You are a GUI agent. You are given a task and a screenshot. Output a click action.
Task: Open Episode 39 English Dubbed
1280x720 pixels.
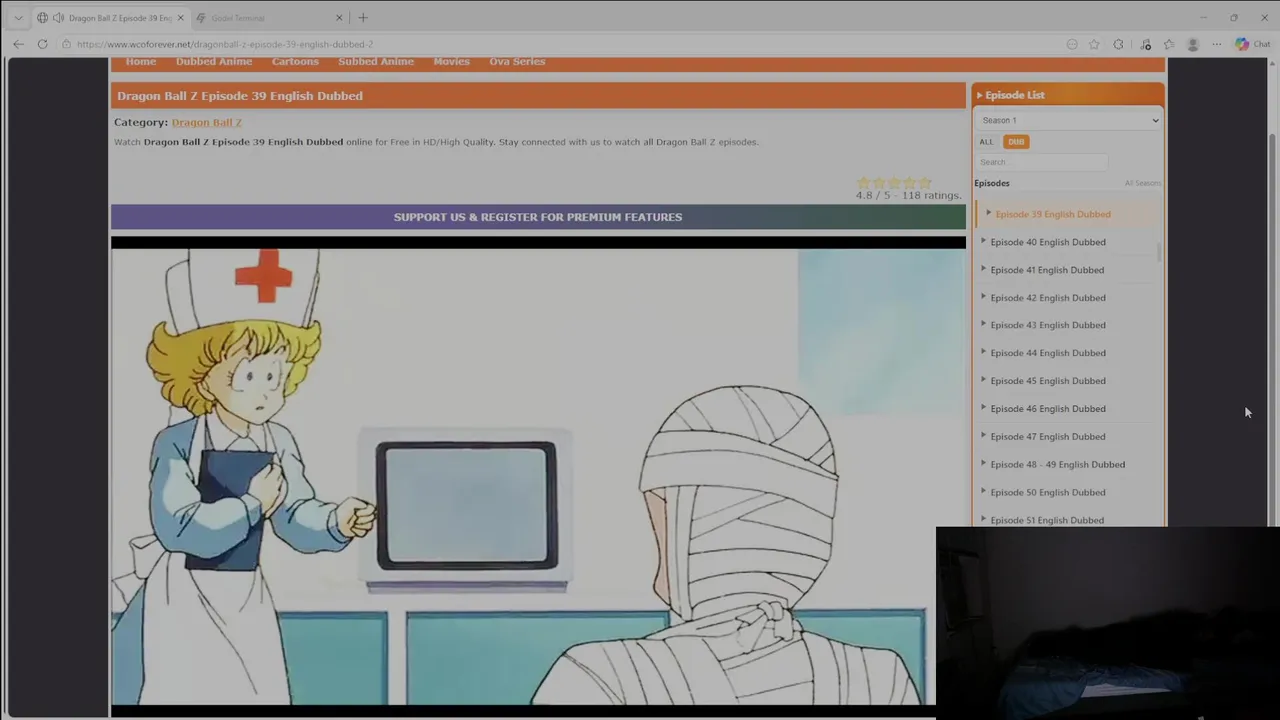[1052, 214]
